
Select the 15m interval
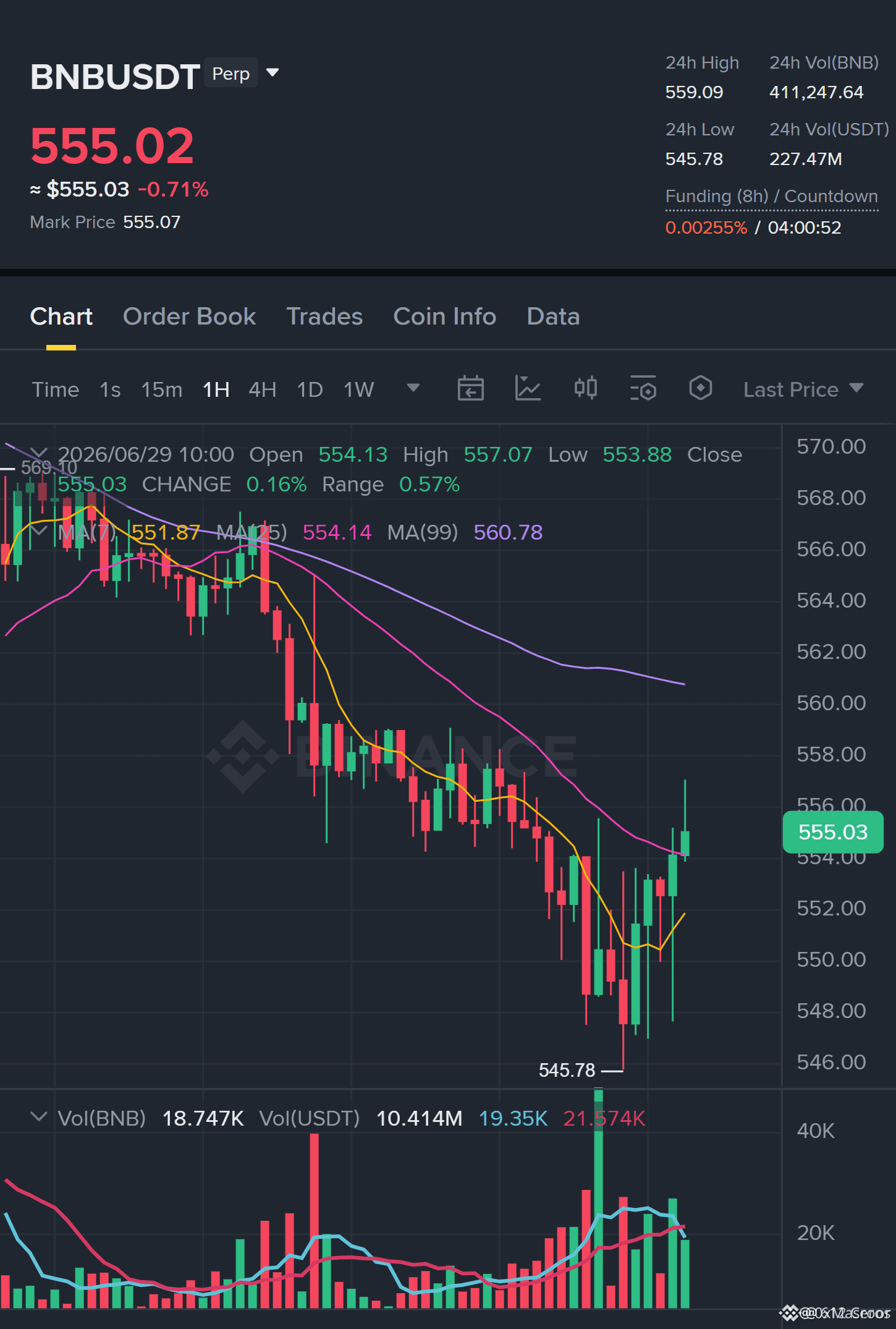tap(161, 389)
